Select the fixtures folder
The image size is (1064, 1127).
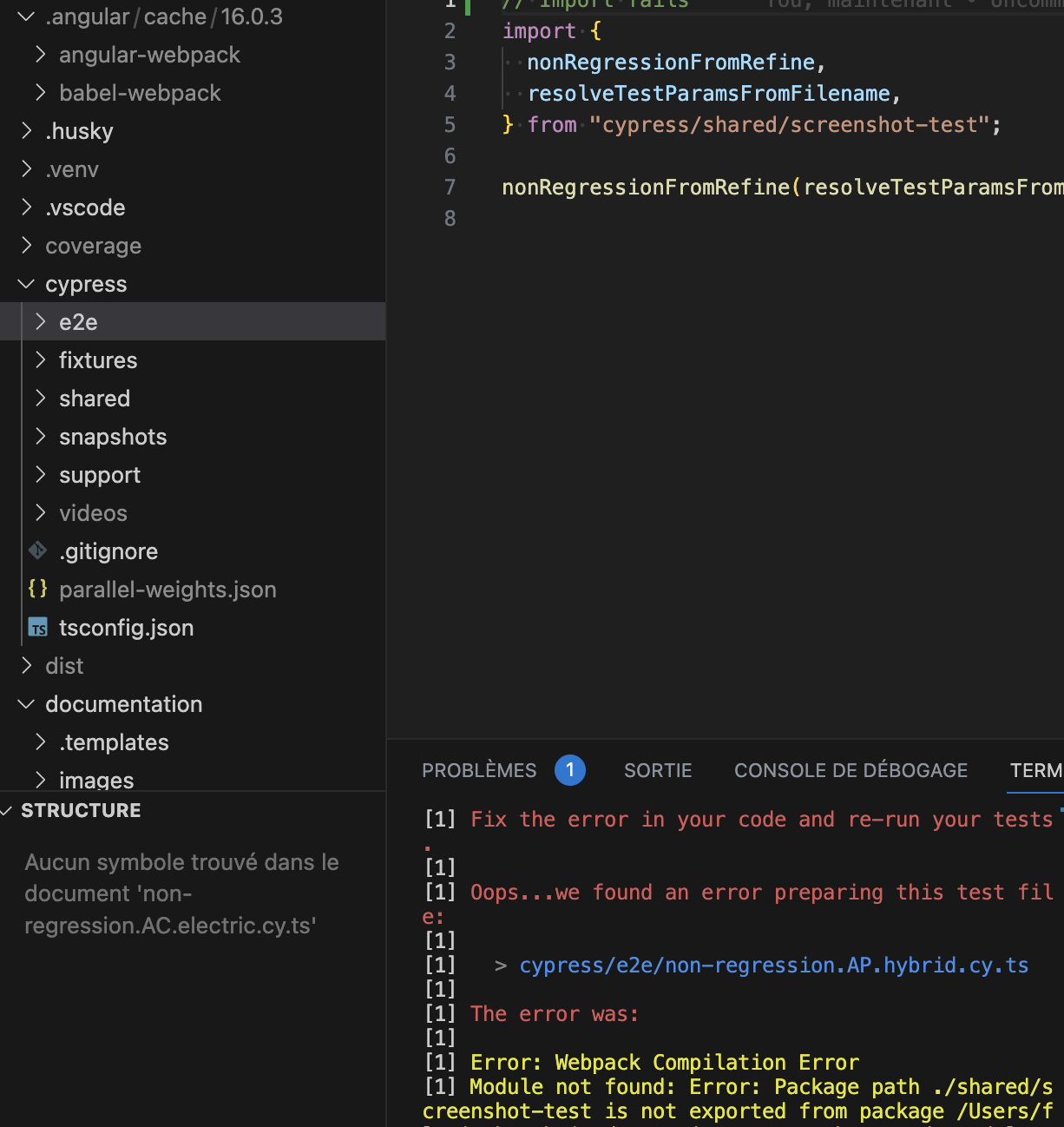[98, 359]
